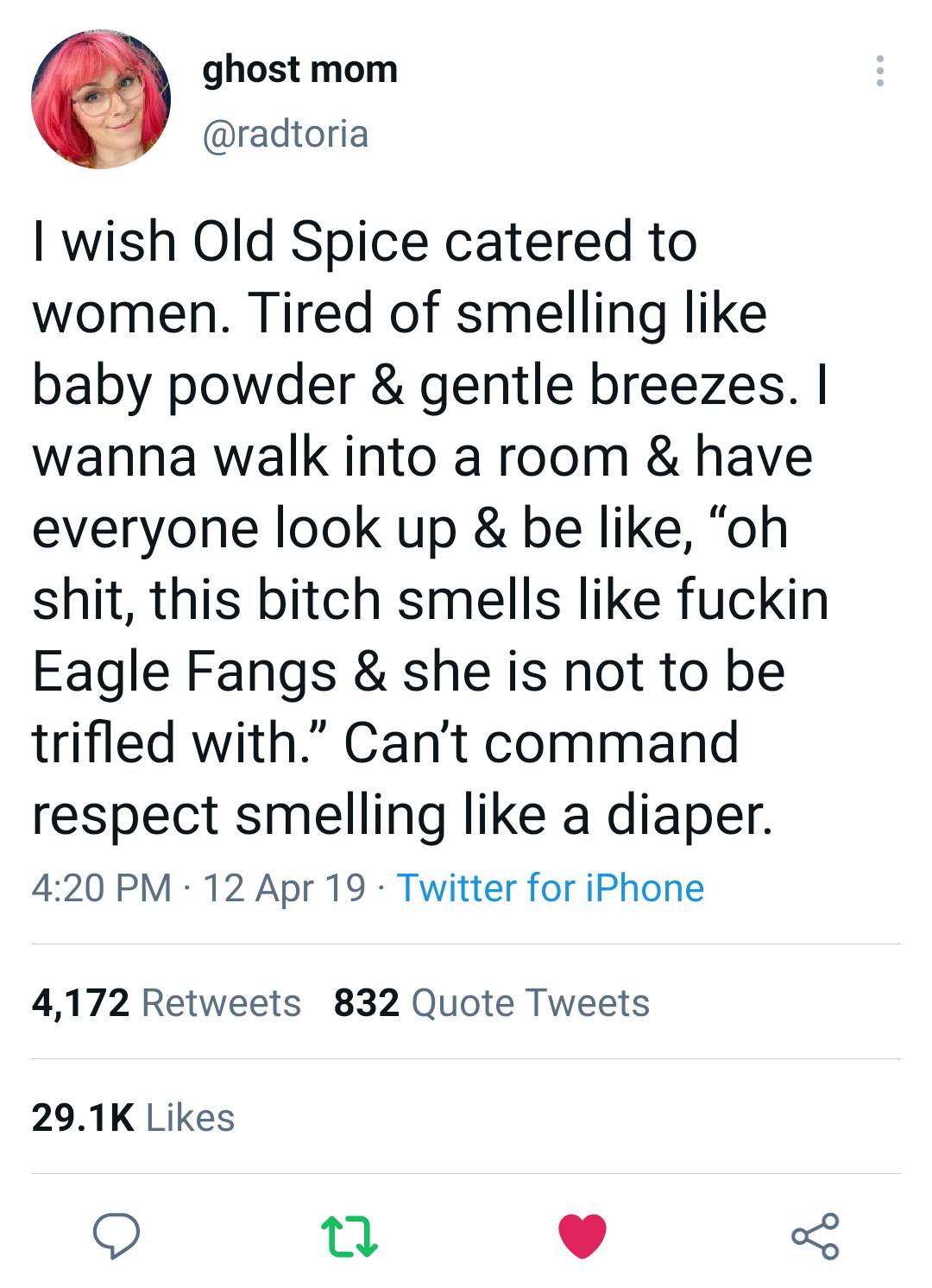Select the reply speech-bubble icon
Viewport: 932px width, 1288px height.
(116, 1237)
